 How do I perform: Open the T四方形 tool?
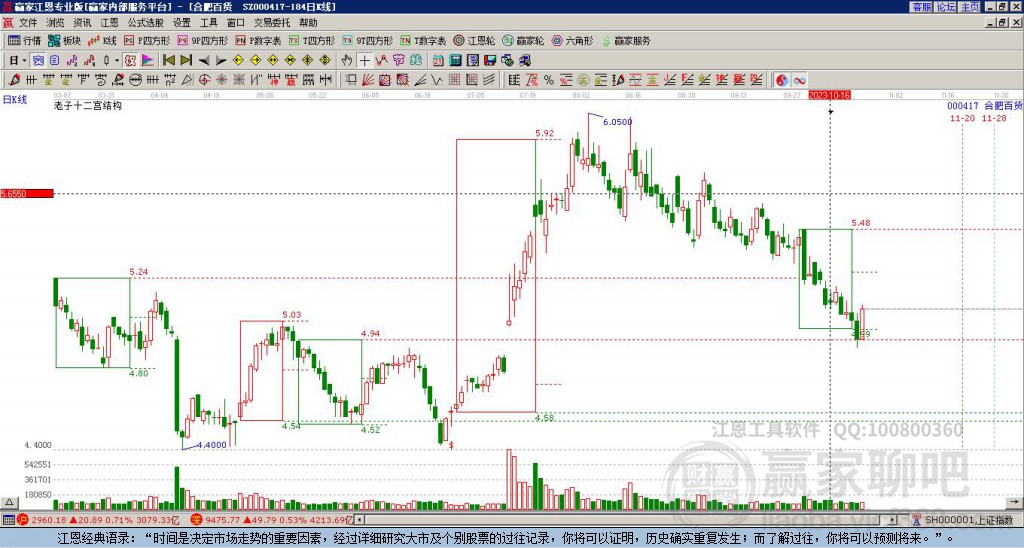coord(312,40)
